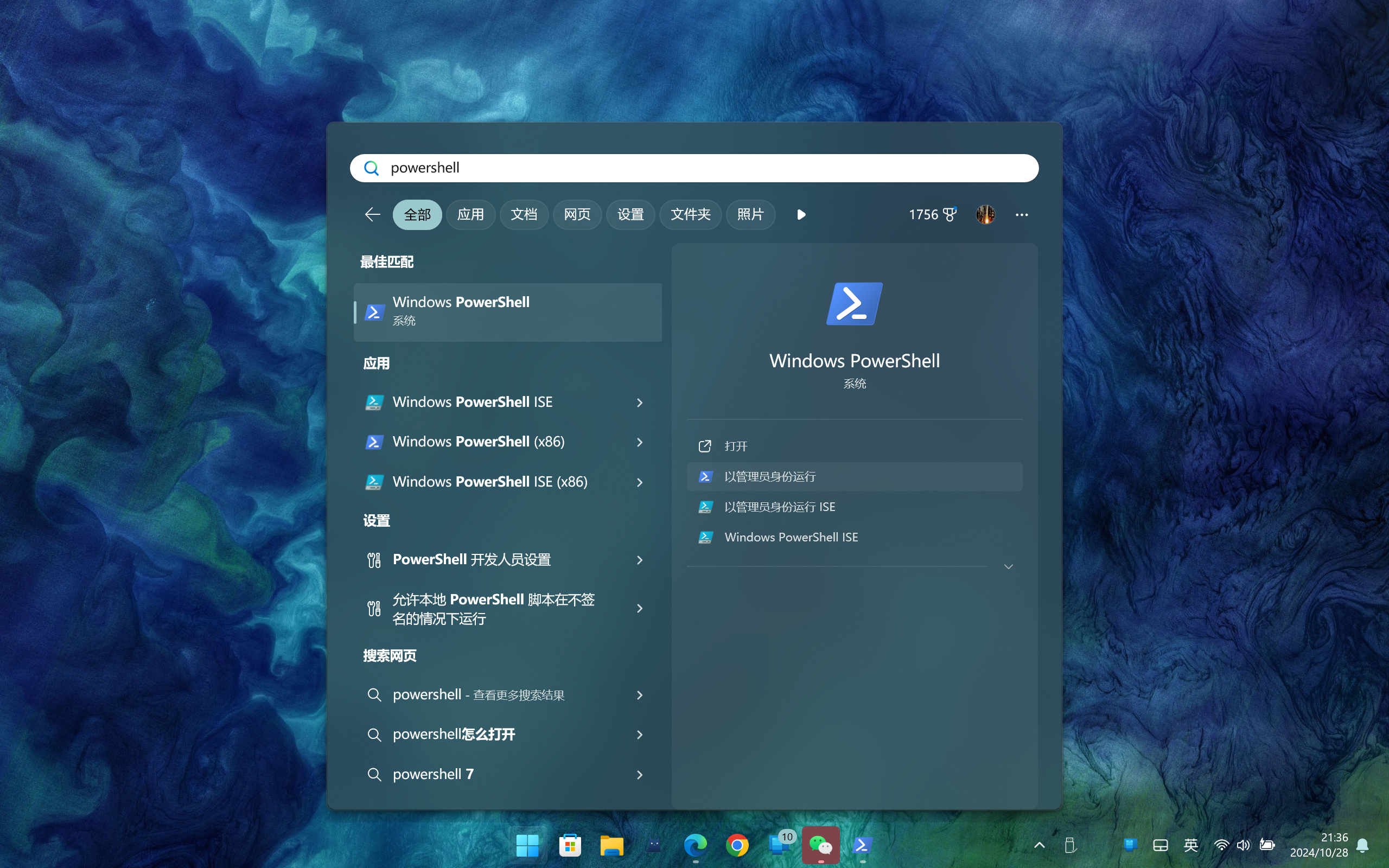The height and width of the screenshot is (868, 1389).
Task: Open the cat icon app in taskbar
Action: [654, 845]
